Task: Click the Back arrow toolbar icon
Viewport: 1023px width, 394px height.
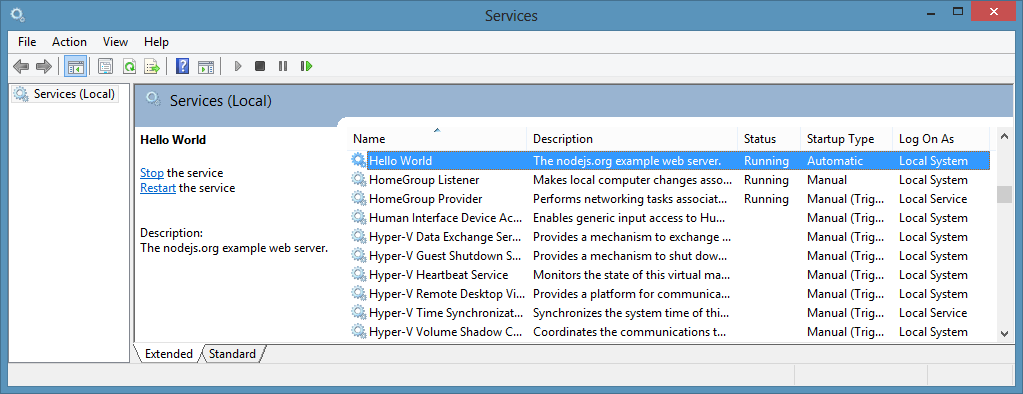Action: click(x=21, y=66)
